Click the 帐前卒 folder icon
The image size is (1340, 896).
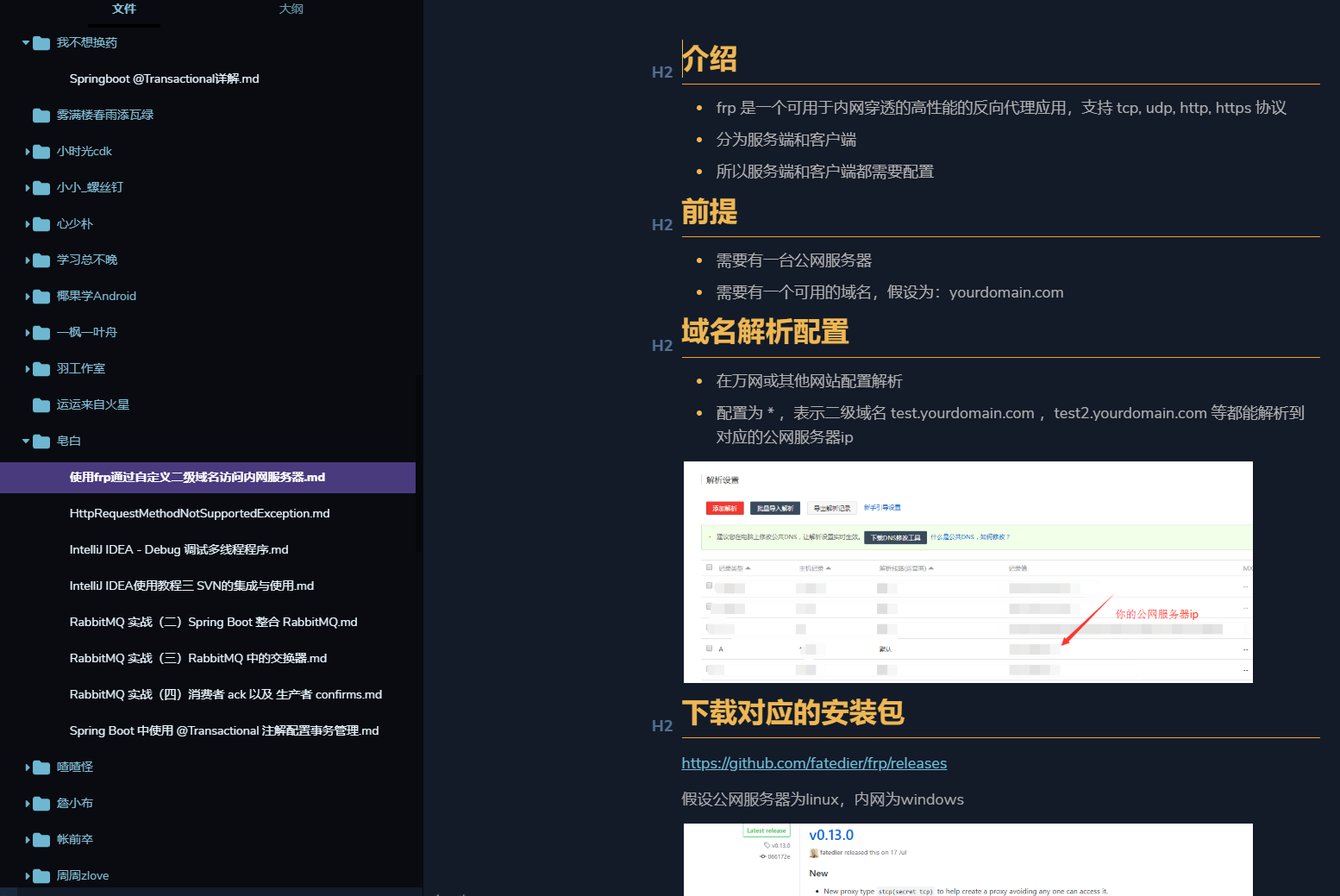click(41, 840)
